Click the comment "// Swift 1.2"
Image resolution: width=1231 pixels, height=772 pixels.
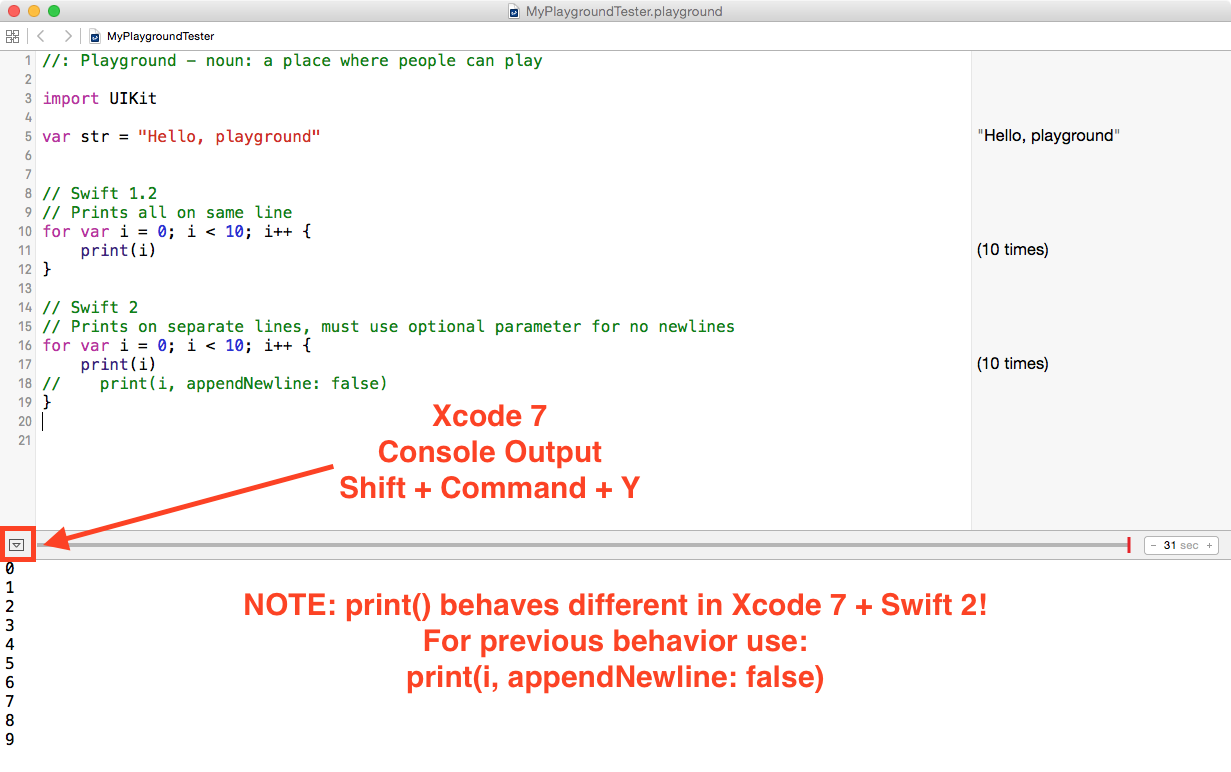[100, 193]
